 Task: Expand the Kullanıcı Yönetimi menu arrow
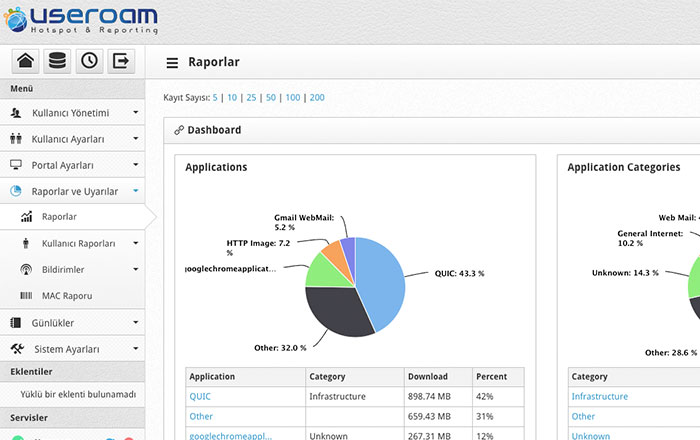[x=136, y=112]
